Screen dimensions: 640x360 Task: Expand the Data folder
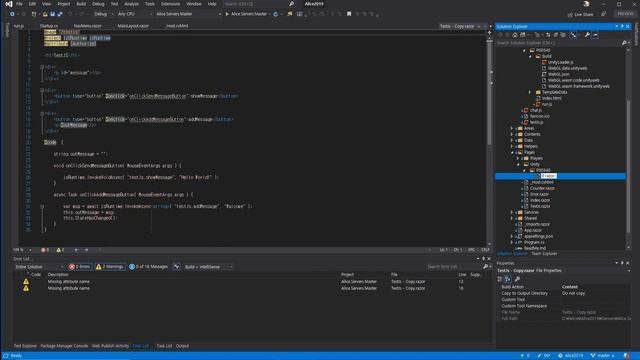point(512,140)
